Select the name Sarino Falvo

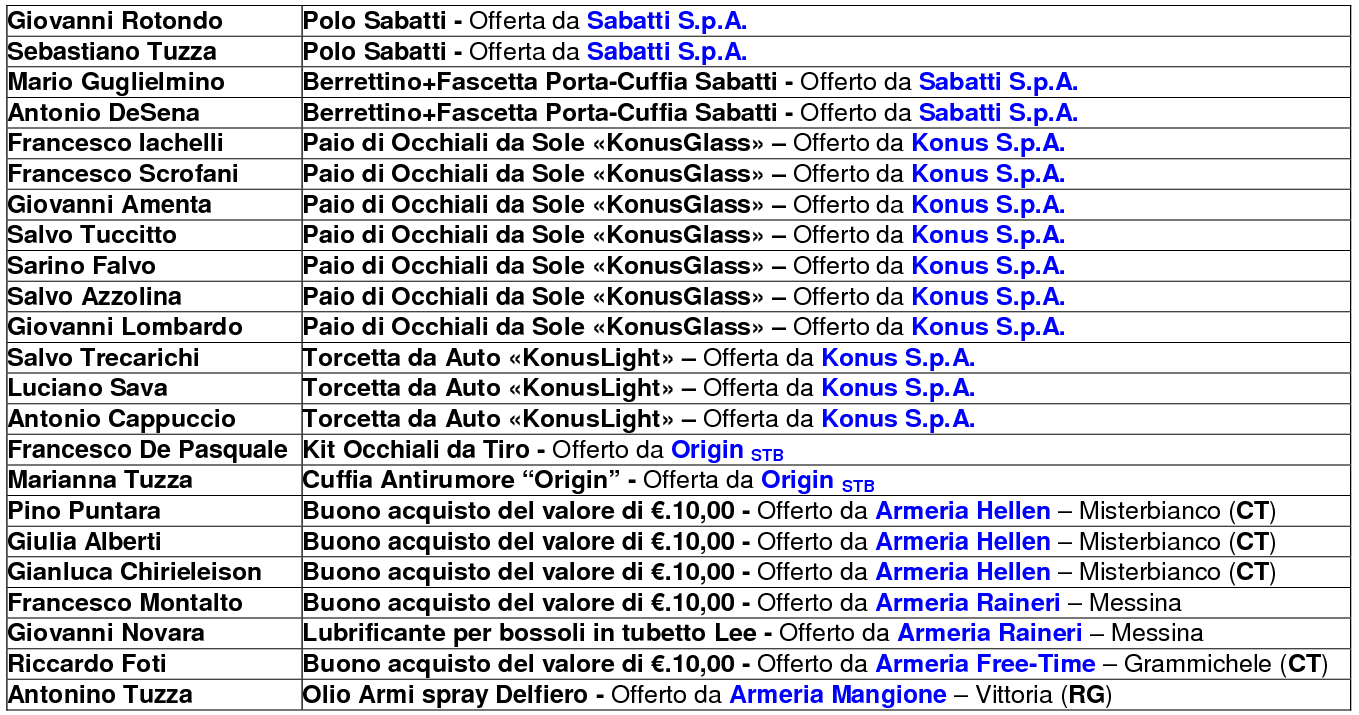pos(82,266)
